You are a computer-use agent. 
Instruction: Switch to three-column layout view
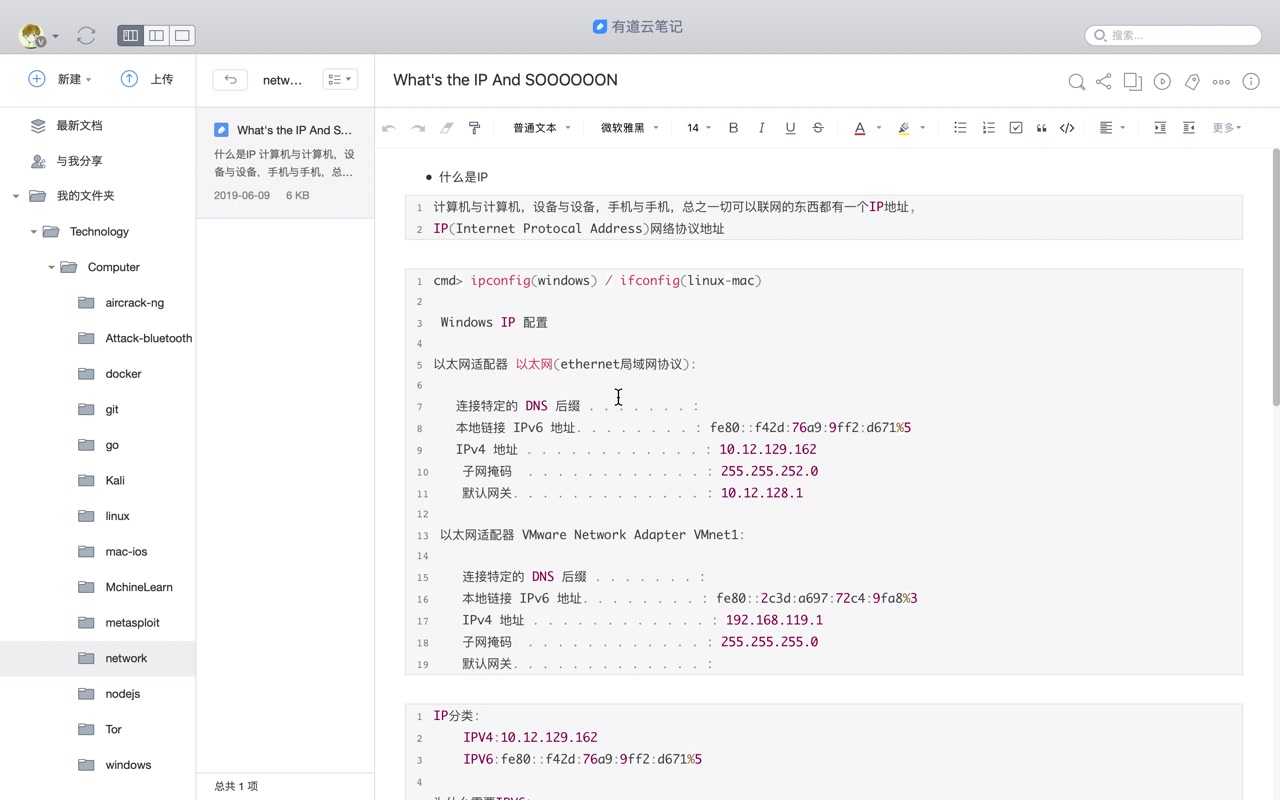tap(130, 35)
